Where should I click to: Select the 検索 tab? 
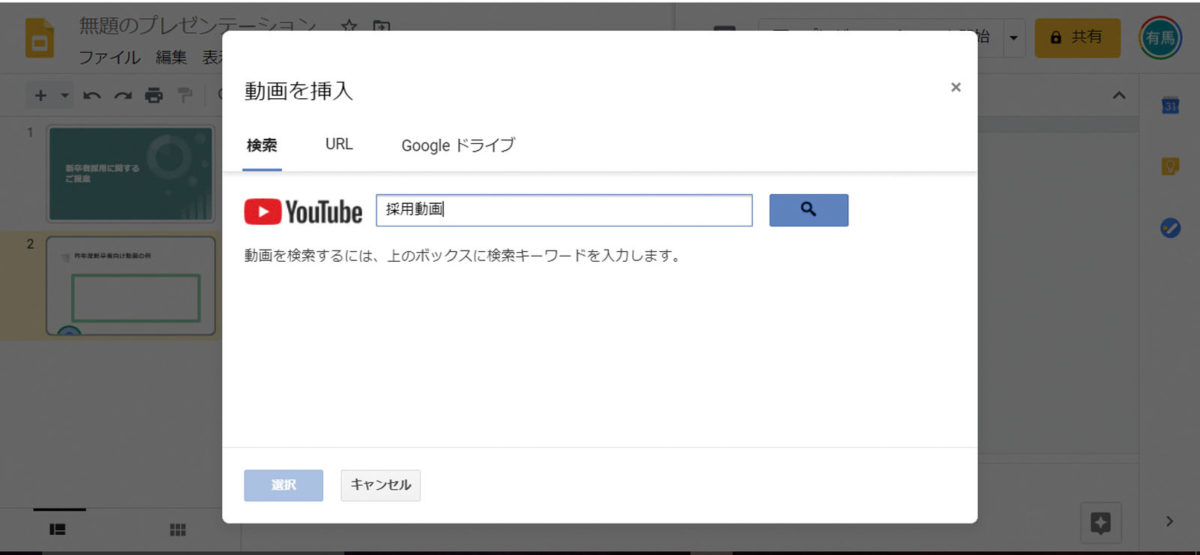[x=262, y=145]
